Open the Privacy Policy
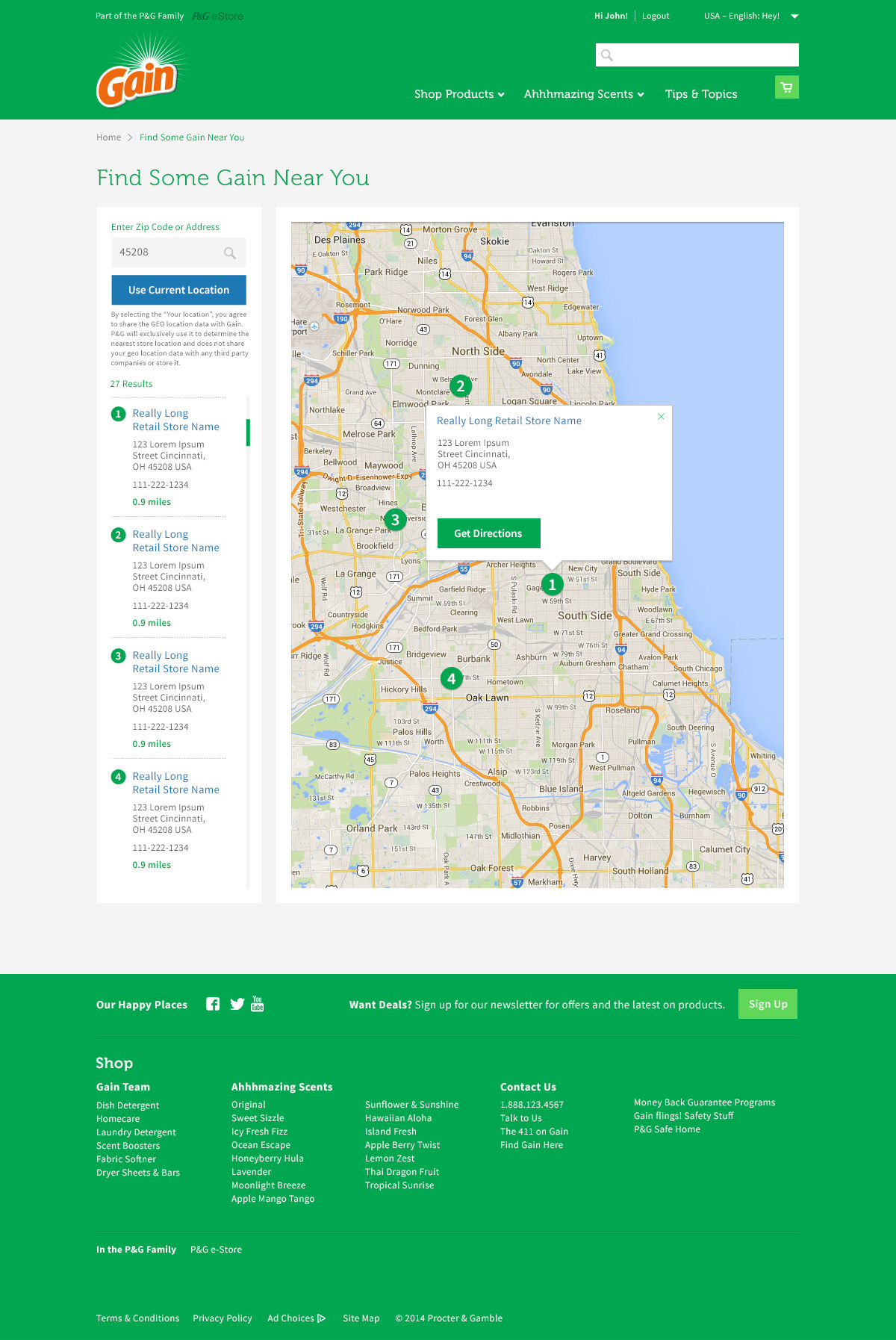The width and height of the screenshot is (896, 1340). (x=223, y=1318)
